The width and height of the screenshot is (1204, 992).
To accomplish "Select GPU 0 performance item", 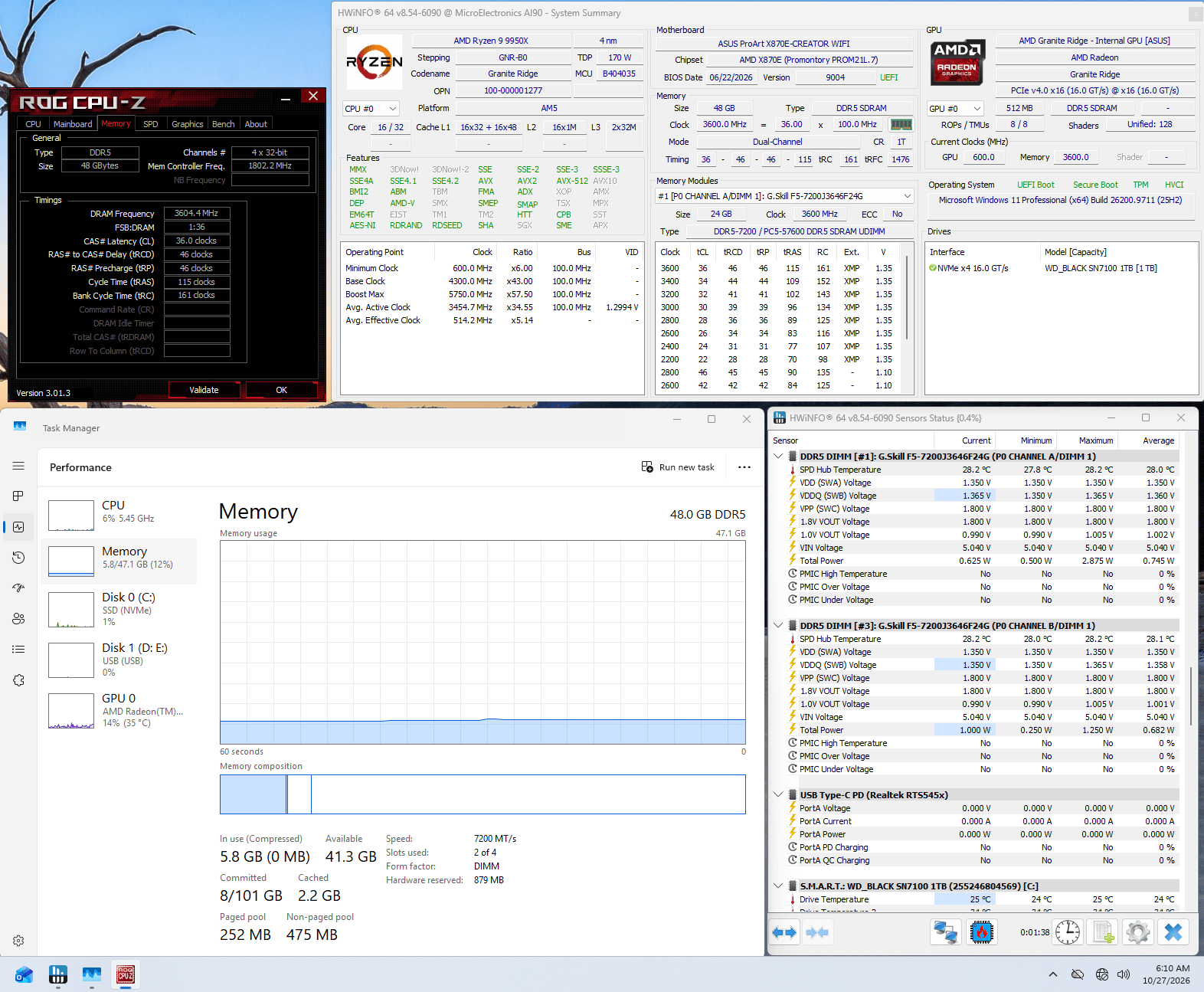I will (118, 710).
